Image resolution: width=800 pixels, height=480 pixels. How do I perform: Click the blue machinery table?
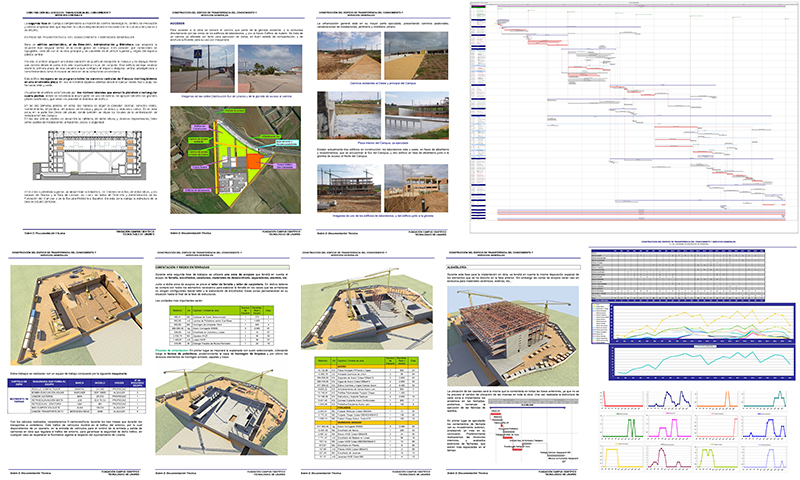[x=77, y=396]
